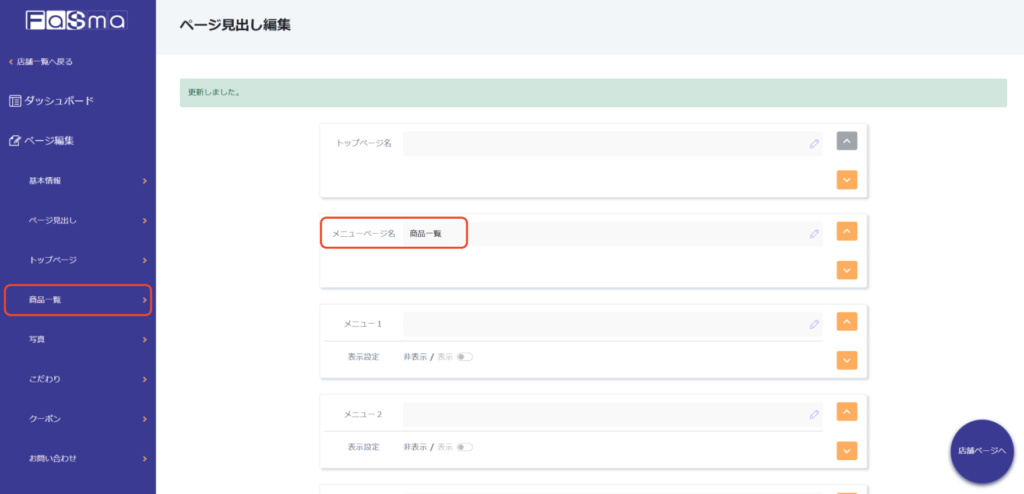The height and width of the screenshot is (494, 1024).
Task: Move トップページ名 card down with arrow
Action: (847, 180)
